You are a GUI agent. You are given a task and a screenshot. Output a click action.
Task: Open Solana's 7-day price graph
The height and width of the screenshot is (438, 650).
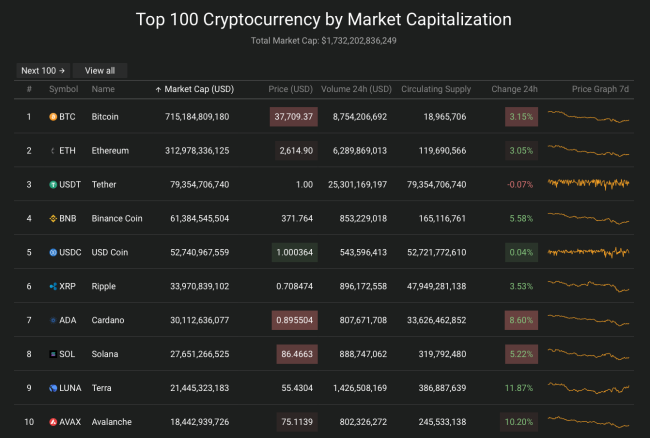588,354
